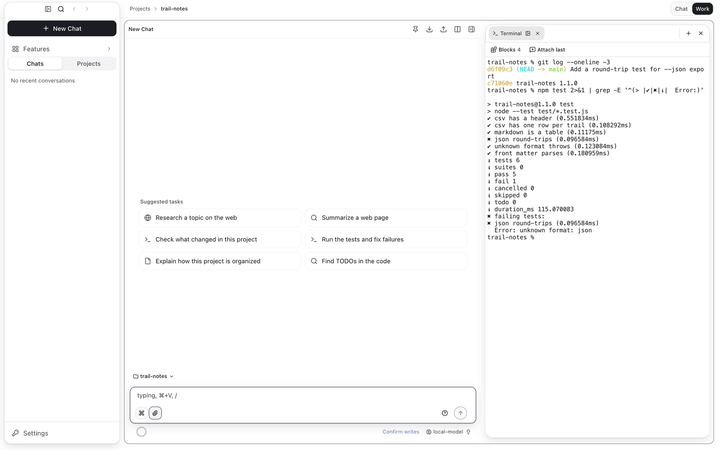
Task: Download the chat with the download icon
Action: pos(429,29)
